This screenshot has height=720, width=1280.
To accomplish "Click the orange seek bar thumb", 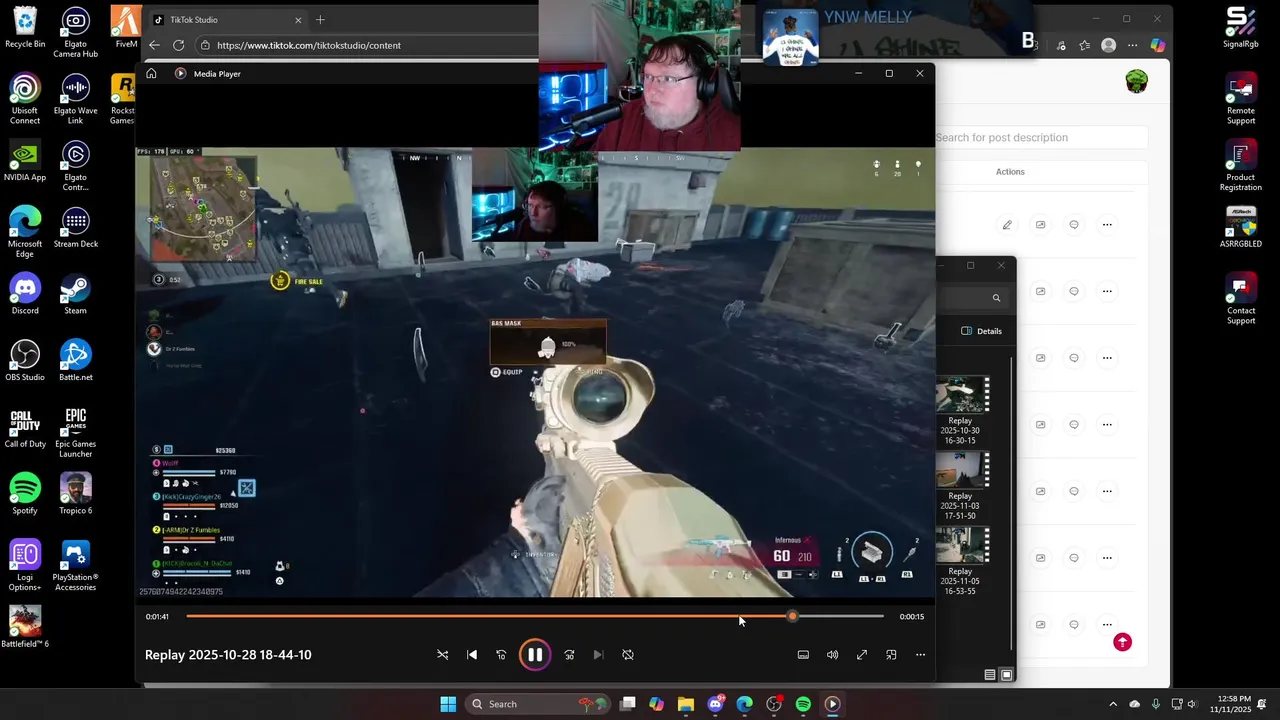I will click(x=792, y=616).
